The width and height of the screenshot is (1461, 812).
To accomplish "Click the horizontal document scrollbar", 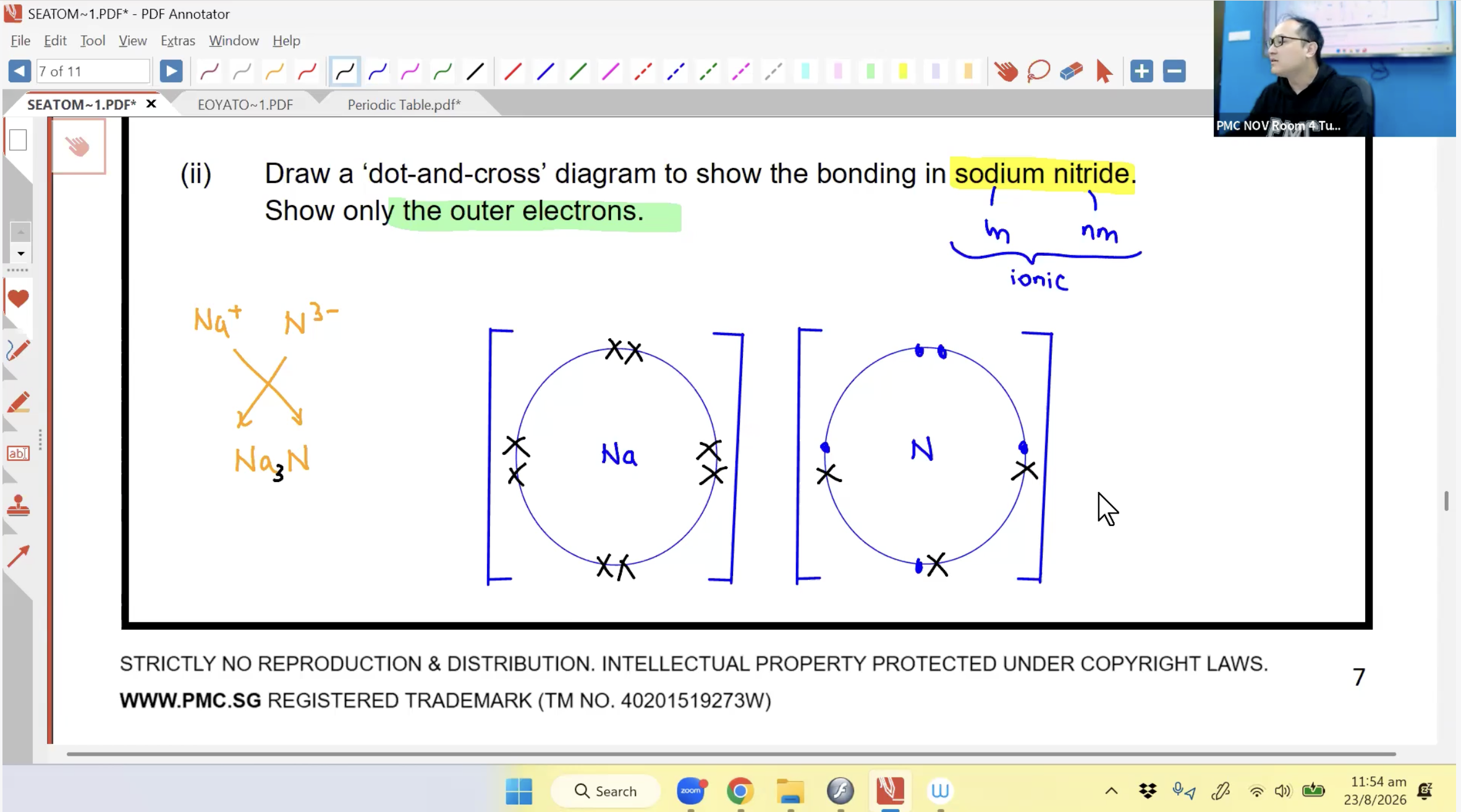I will tap(731, 754).
